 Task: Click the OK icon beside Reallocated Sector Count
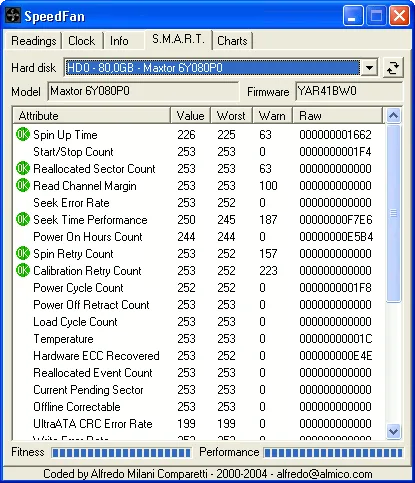click(x=23, y=168)
